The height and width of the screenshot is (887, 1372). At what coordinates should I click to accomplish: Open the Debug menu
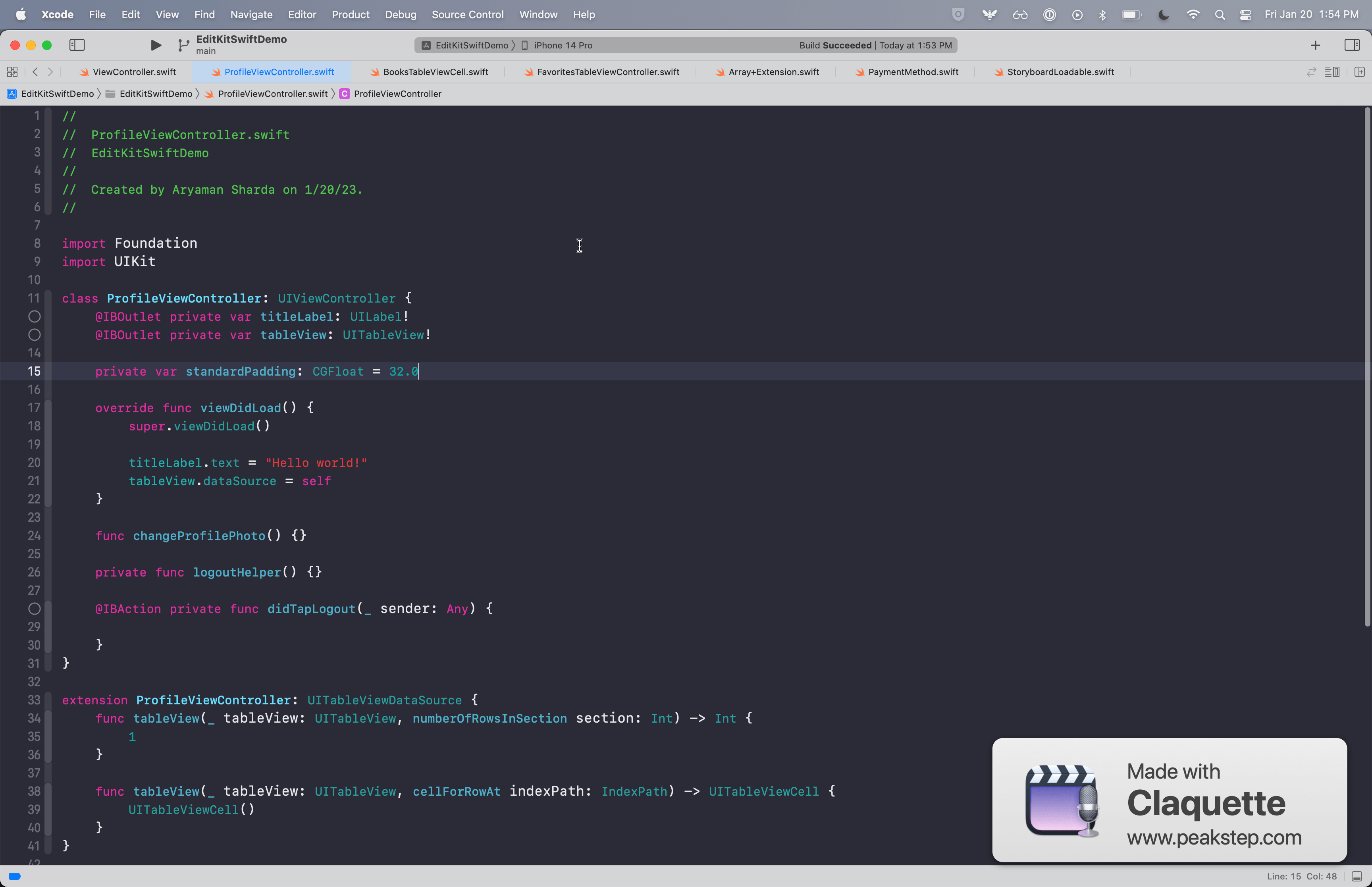coord(400,14)
